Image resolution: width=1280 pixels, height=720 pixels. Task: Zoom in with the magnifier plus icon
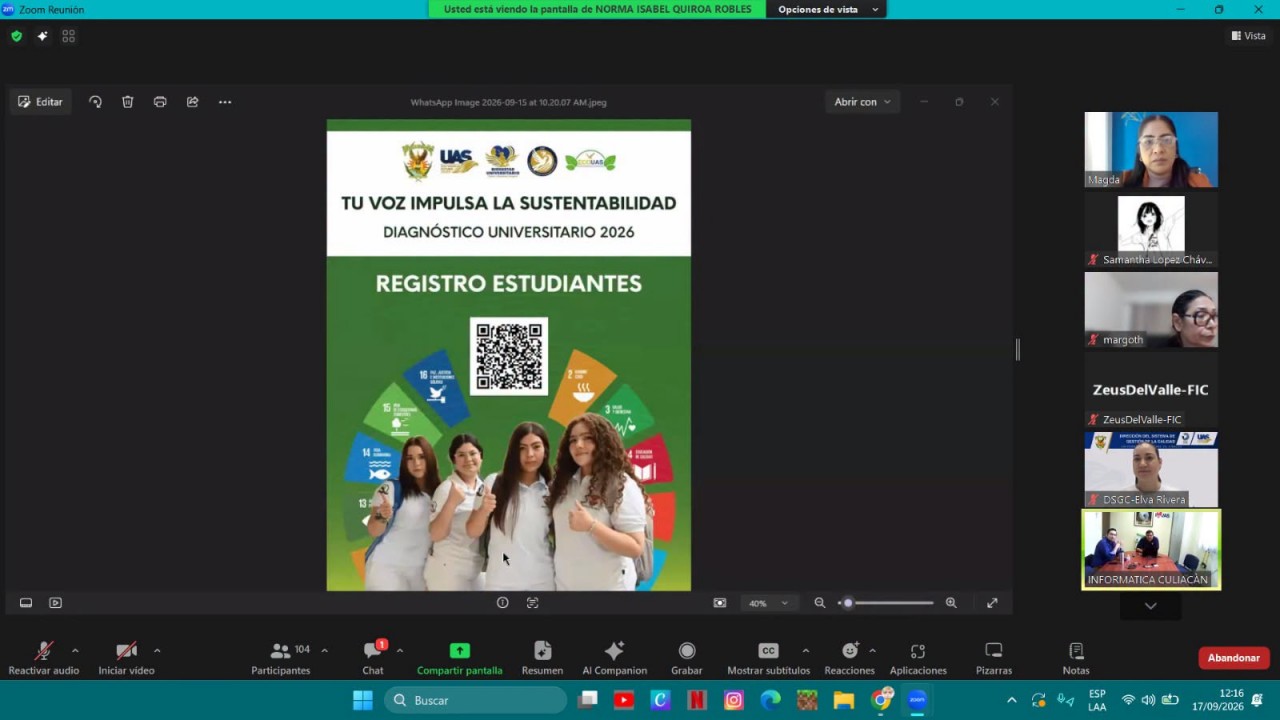point(951,603)
